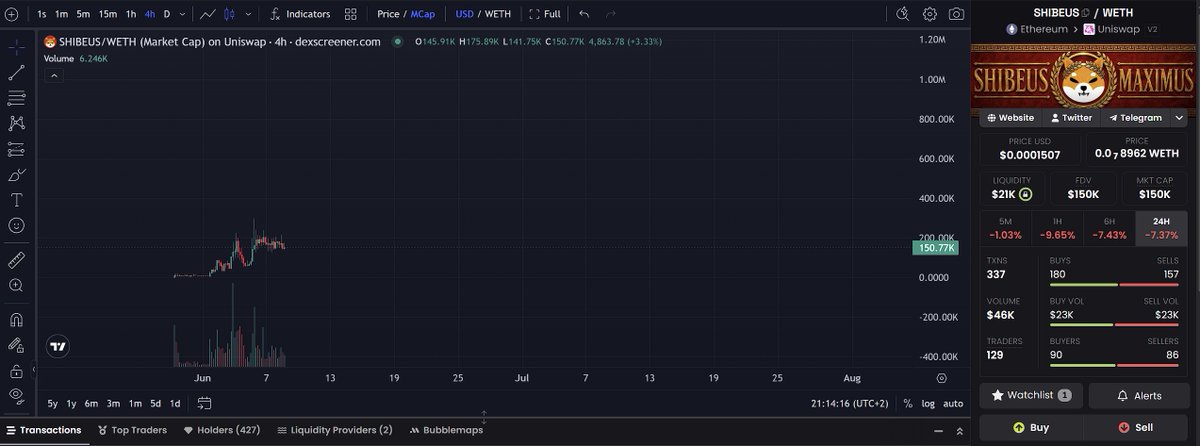Set the chart range to 6m
The image size is (1200, 446).
(91, 403)
